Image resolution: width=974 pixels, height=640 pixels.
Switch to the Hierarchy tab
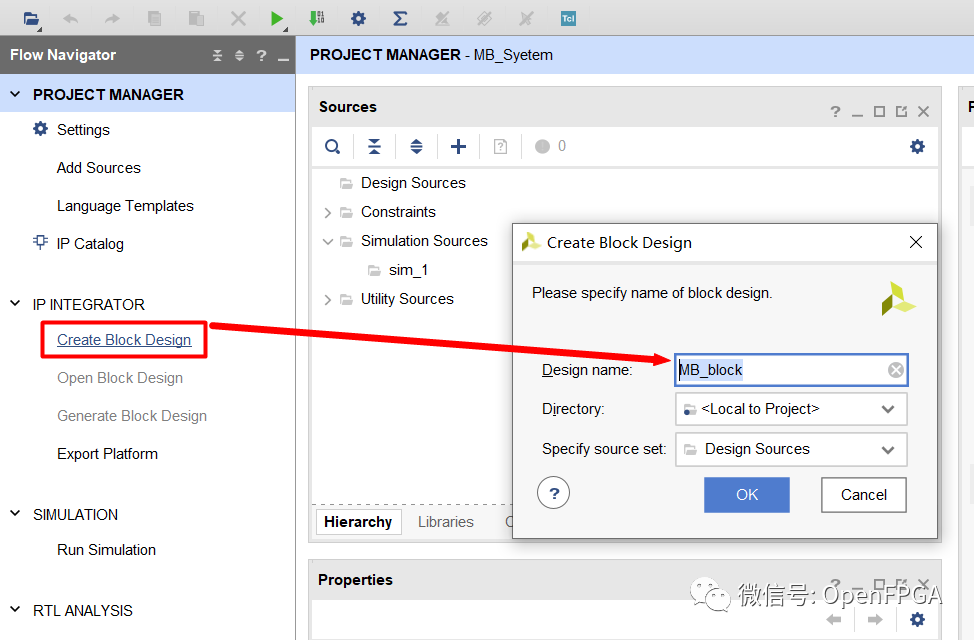358,522
